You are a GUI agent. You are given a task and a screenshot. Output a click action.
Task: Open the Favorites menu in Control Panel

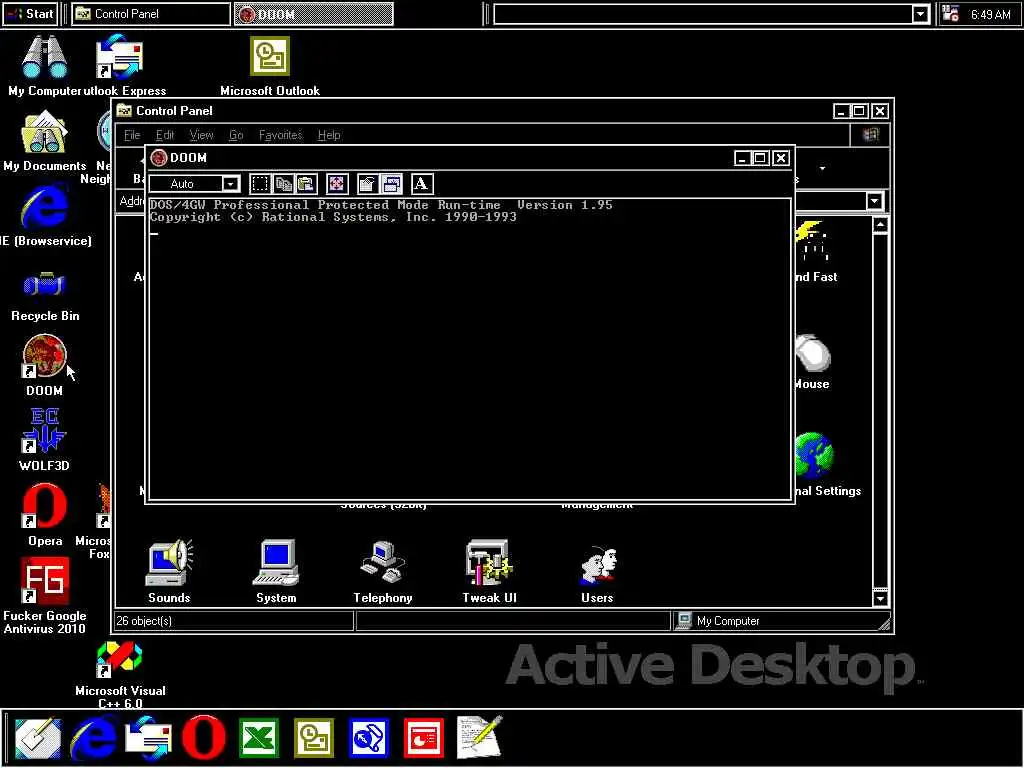click(x=280, y=135)
